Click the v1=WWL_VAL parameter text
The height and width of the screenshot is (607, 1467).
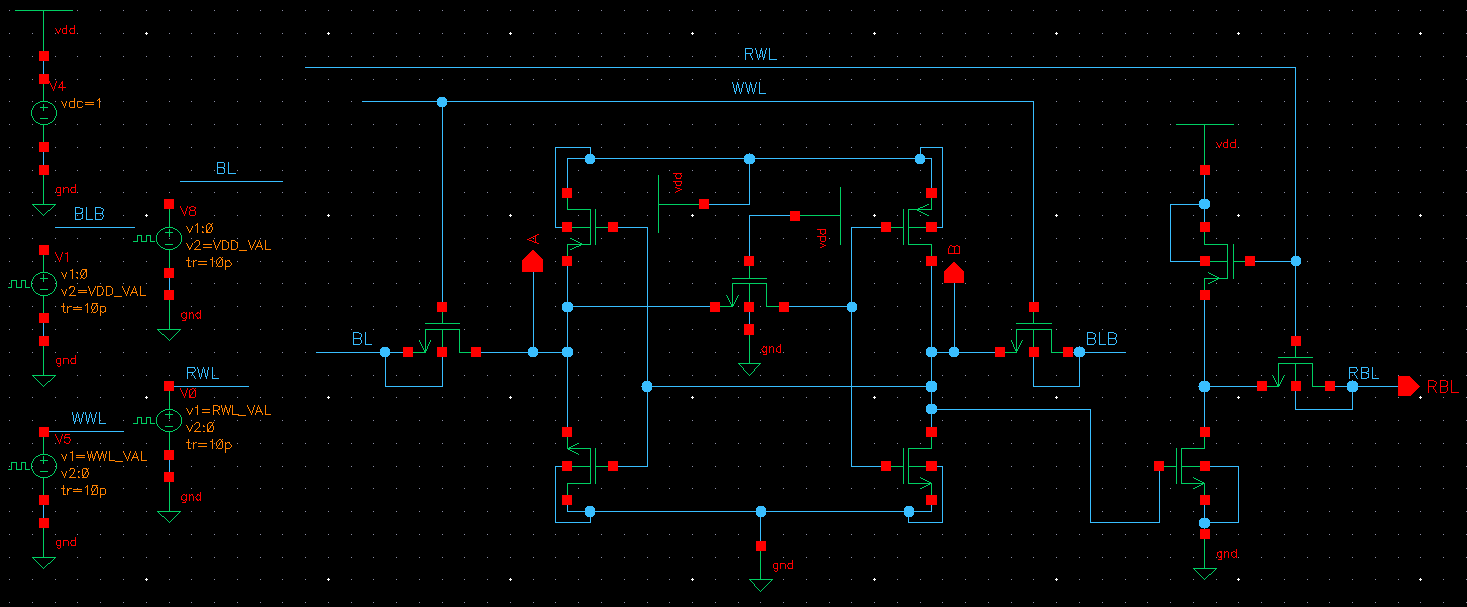(x=104, y=457)
